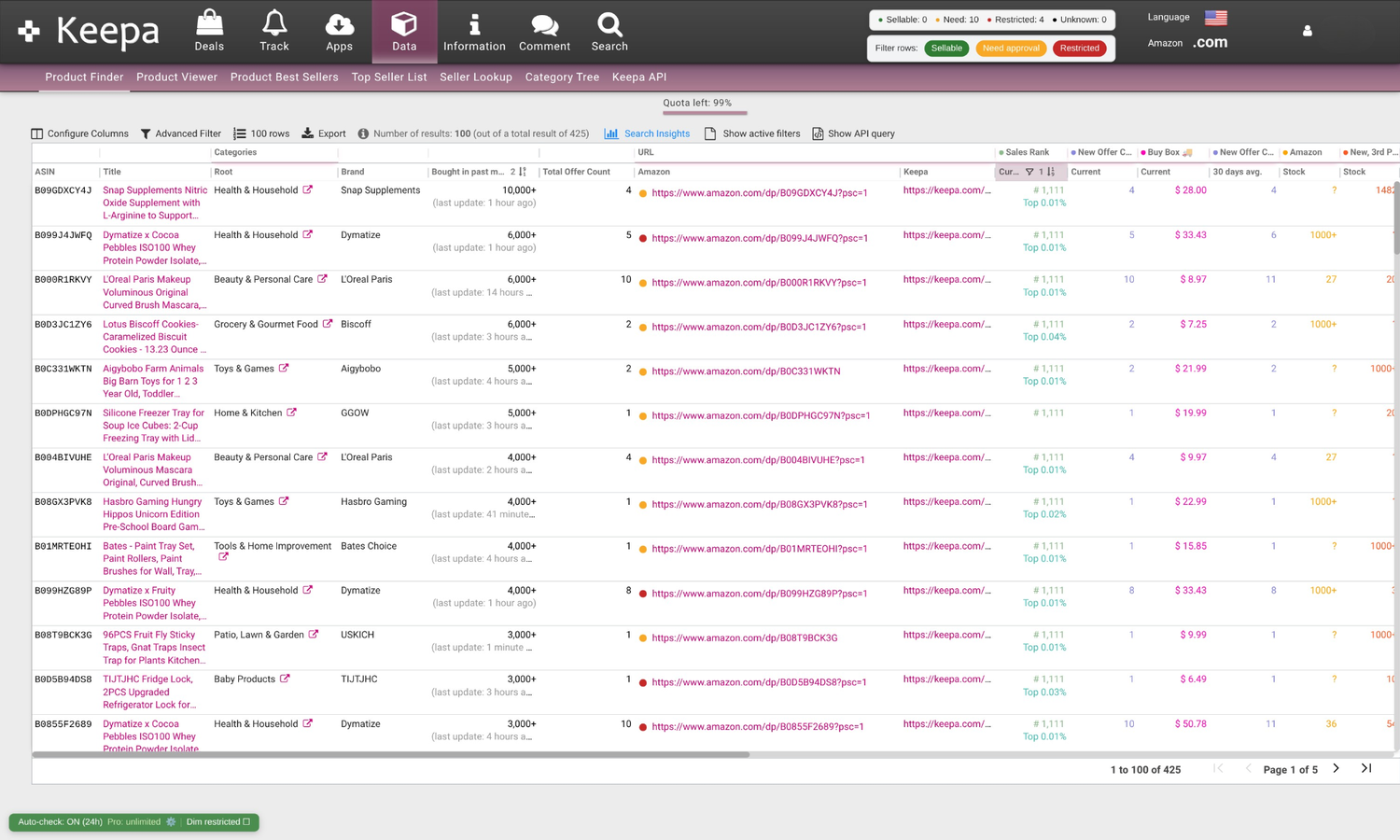Click the Export button
This screenshot has width=1400, height=840.
(x=324, y=133)
